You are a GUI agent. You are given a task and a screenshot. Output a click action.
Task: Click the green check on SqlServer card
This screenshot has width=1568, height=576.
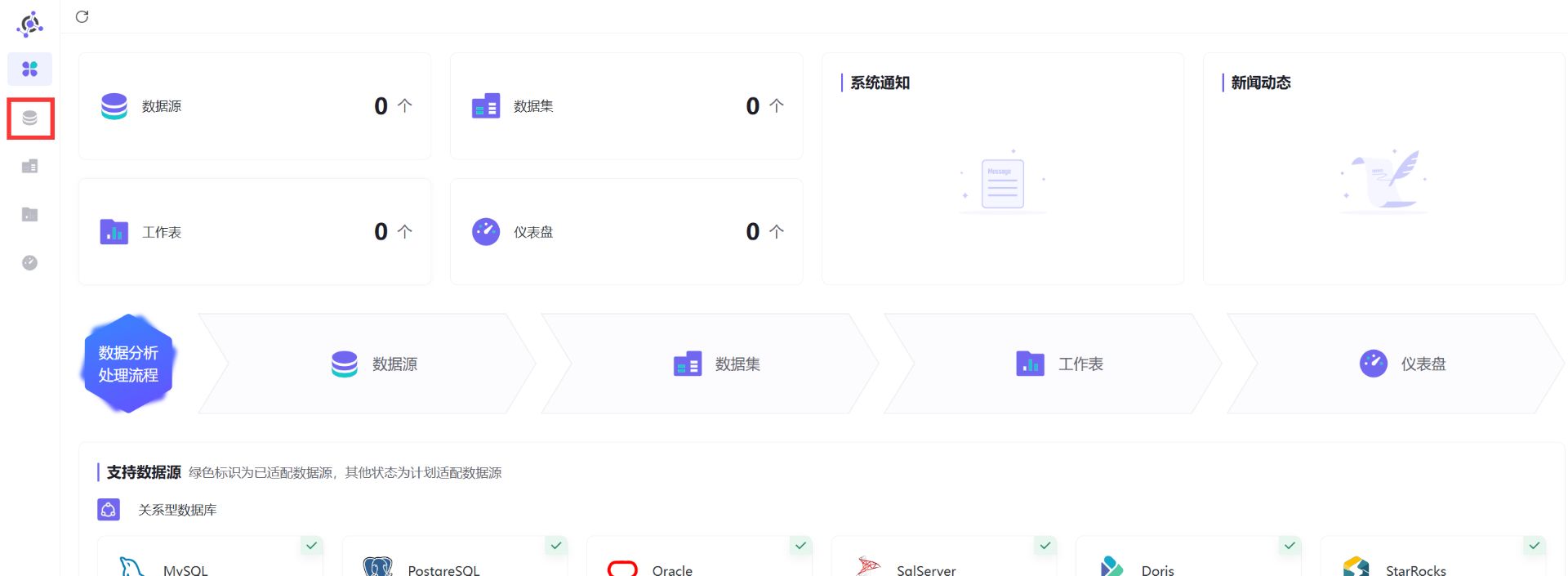tap(1045, 546)
